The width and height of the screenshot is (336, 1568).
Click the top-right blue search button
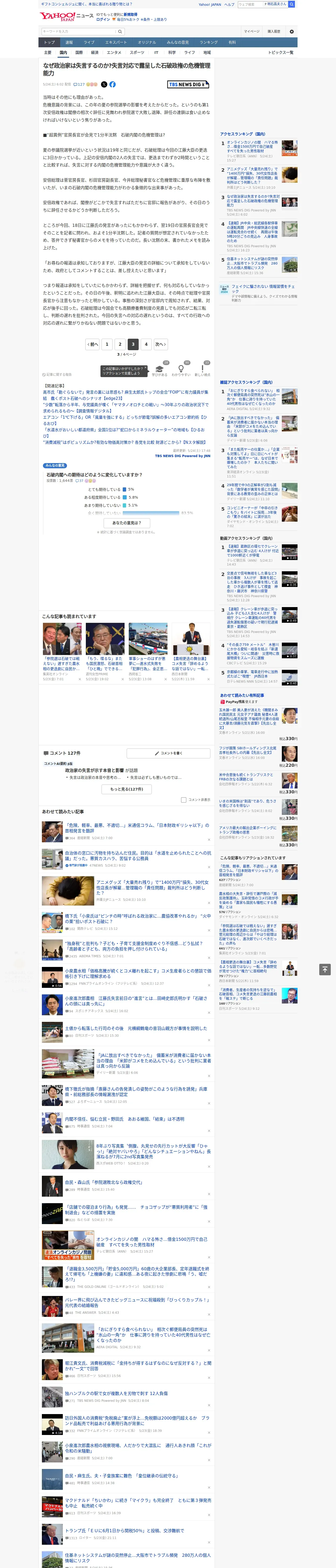[x=292, y=4]
